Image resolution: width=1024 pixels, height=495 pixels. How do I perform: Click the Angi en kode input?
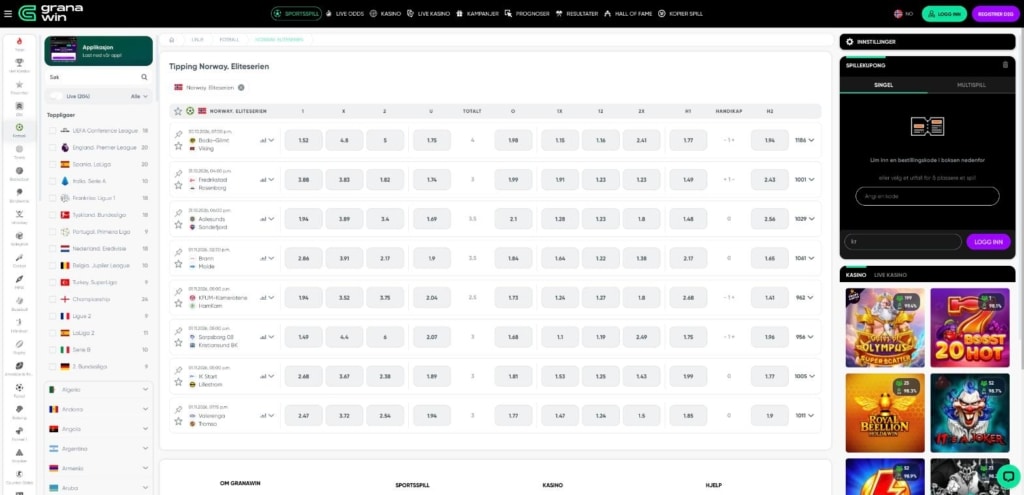[927, 197]
